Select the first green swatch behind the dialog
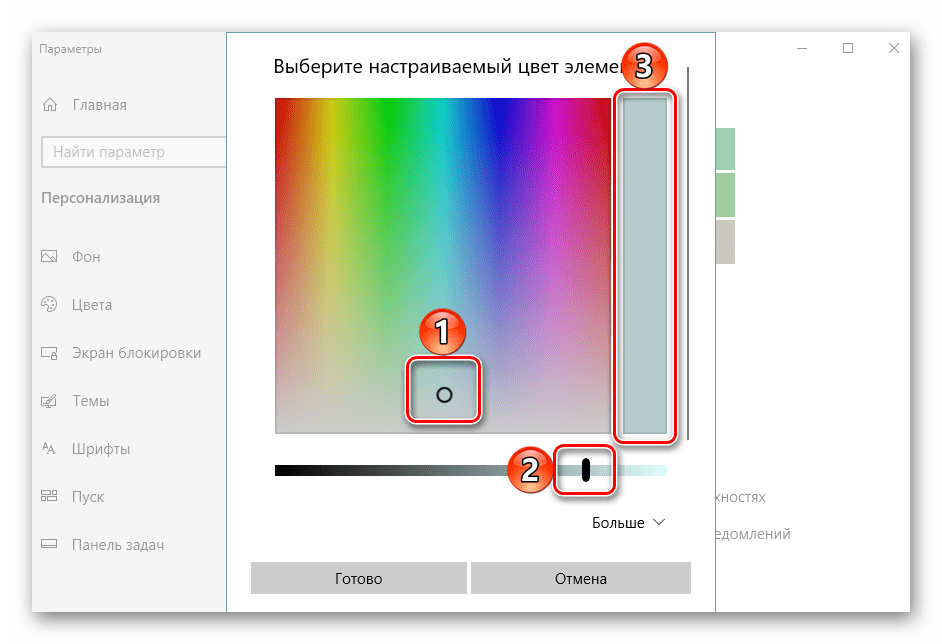The height and width of the screenshot is (644, 942). 726,149
